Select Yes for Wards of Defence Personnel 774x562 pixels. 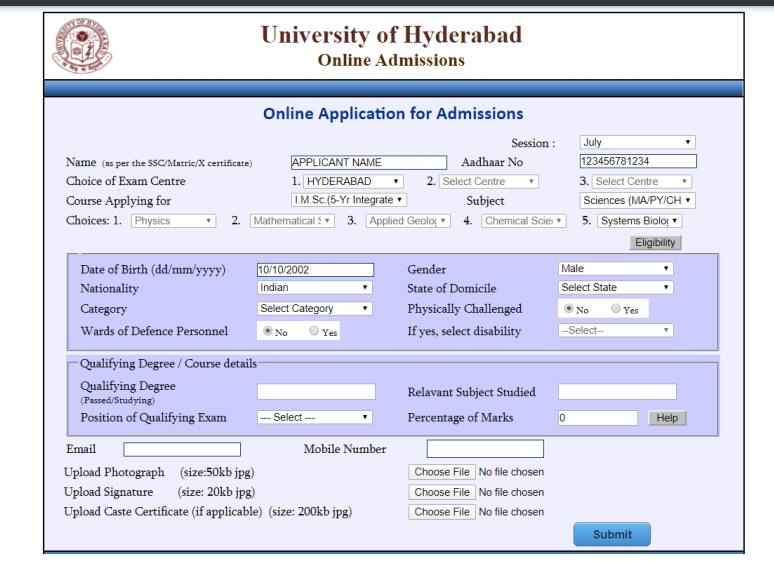click(315, 331)
